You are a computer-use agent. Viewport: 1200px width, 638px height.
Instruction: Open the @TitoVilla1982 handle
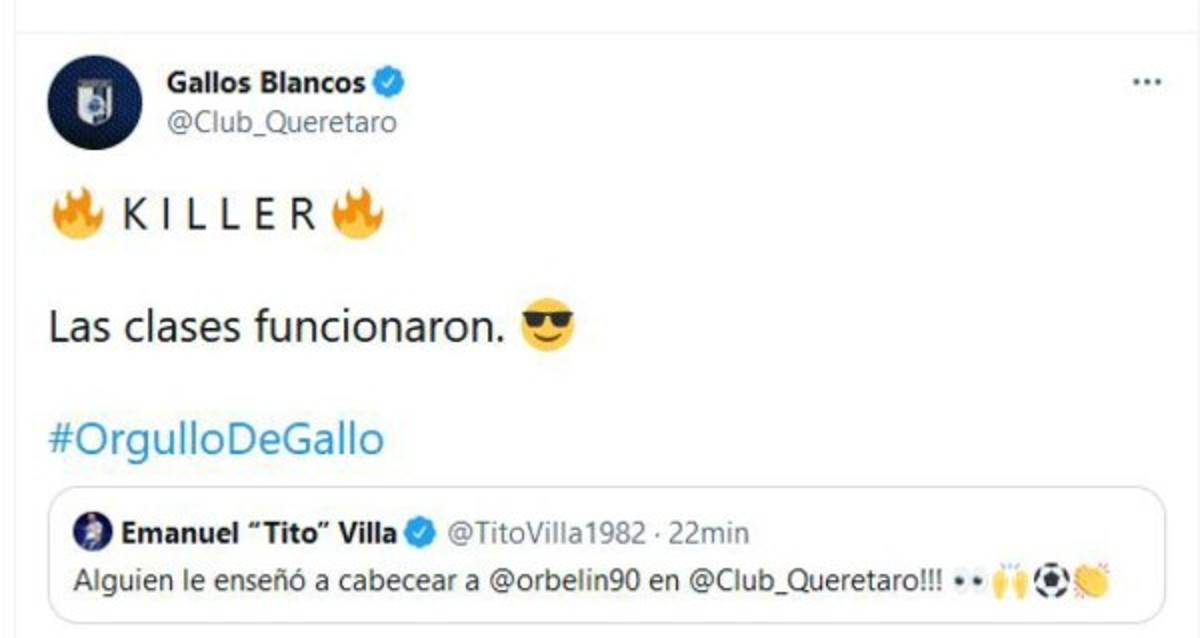coord(547,533)
